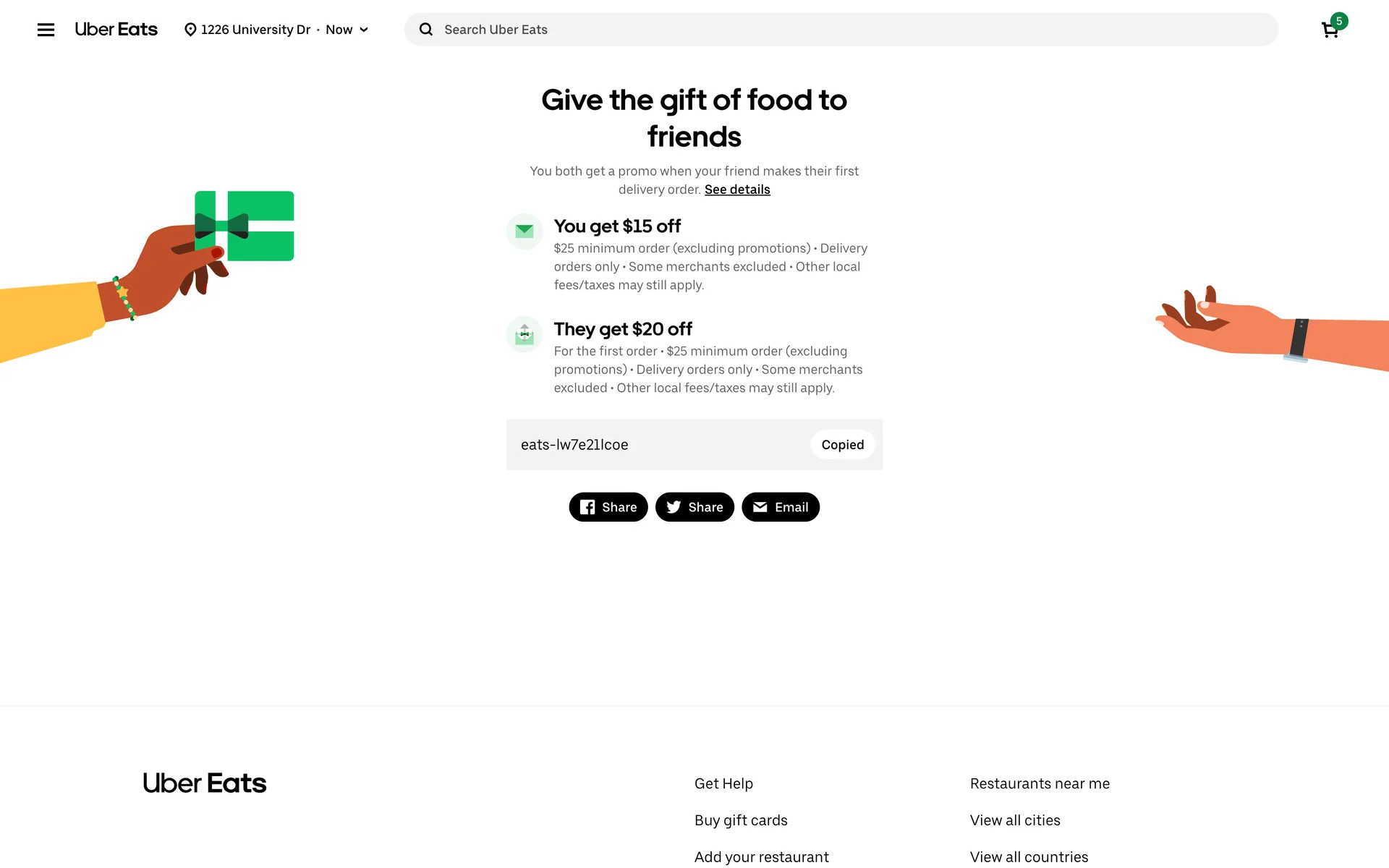This screenshot has width=1389, height=868.
Task: Share the invite code on Twitter
Action: (694, 507)
